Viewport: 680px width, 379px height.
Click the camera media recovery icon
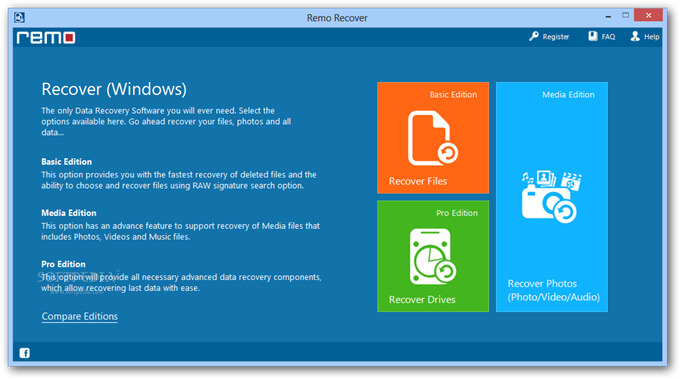[552, 196]
